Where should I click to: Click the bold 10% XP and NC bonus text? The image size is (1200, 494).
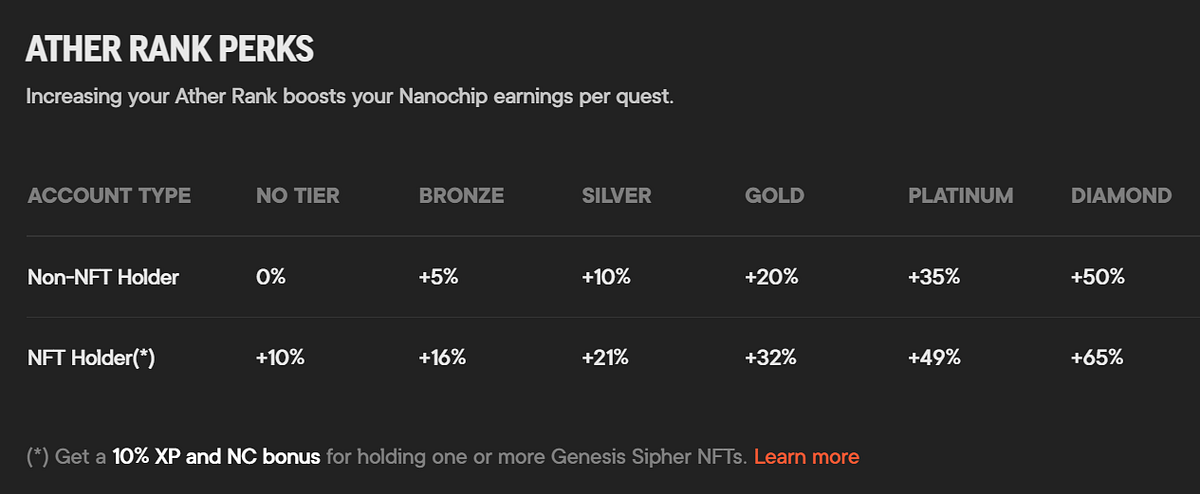pyautogui.click(x=216, y=457)
